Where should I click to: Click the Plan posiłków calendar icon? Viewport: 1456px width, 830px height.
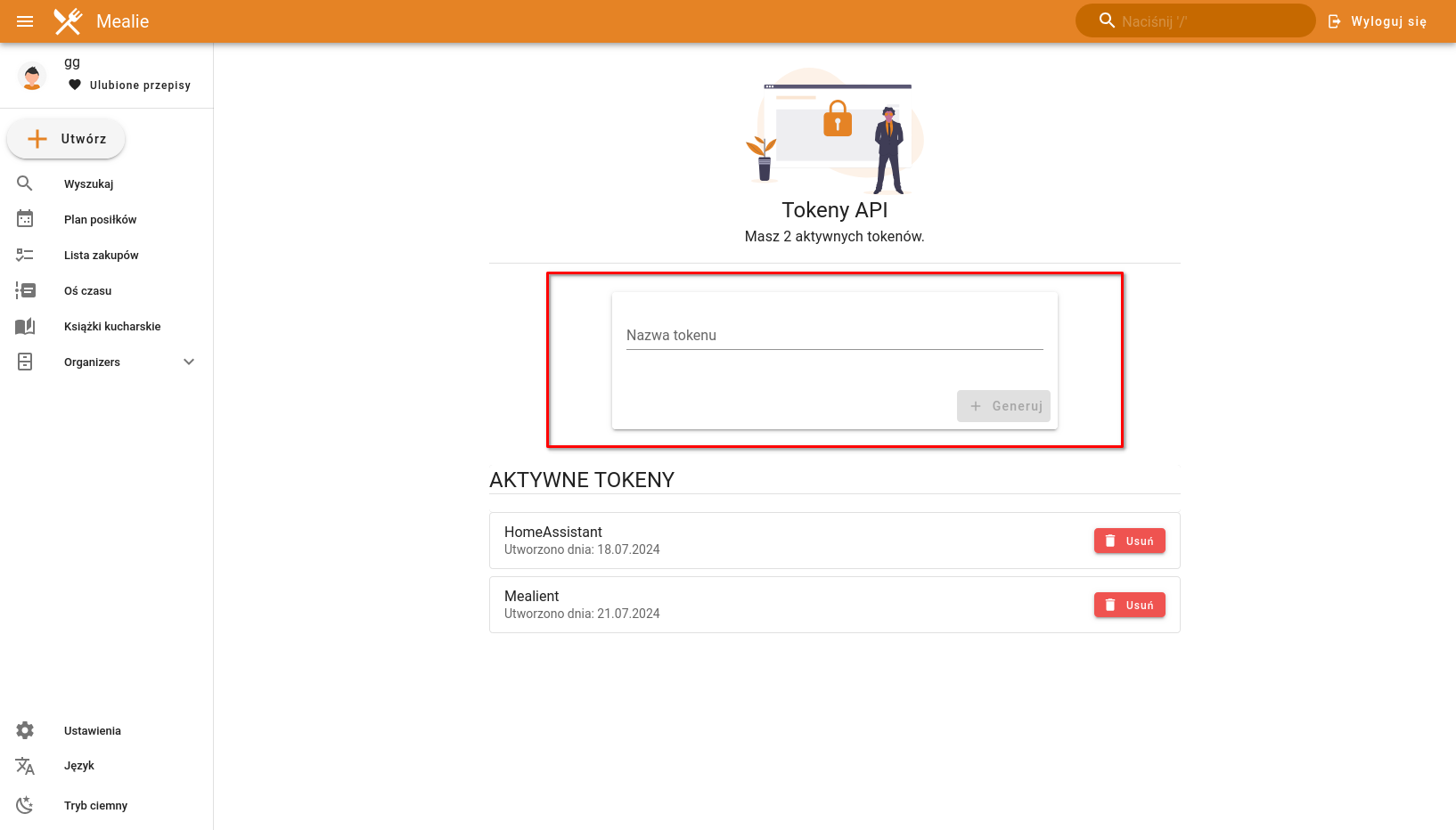[25, 219]
